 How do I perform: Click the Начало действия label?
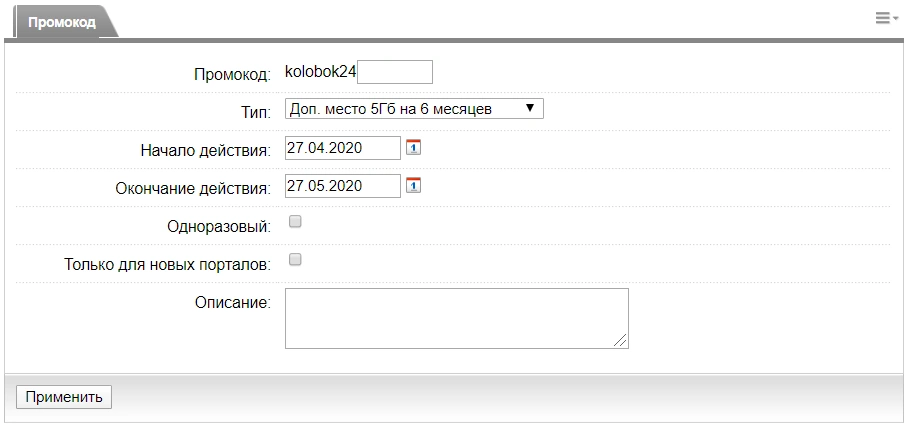[x=206, y=151]
